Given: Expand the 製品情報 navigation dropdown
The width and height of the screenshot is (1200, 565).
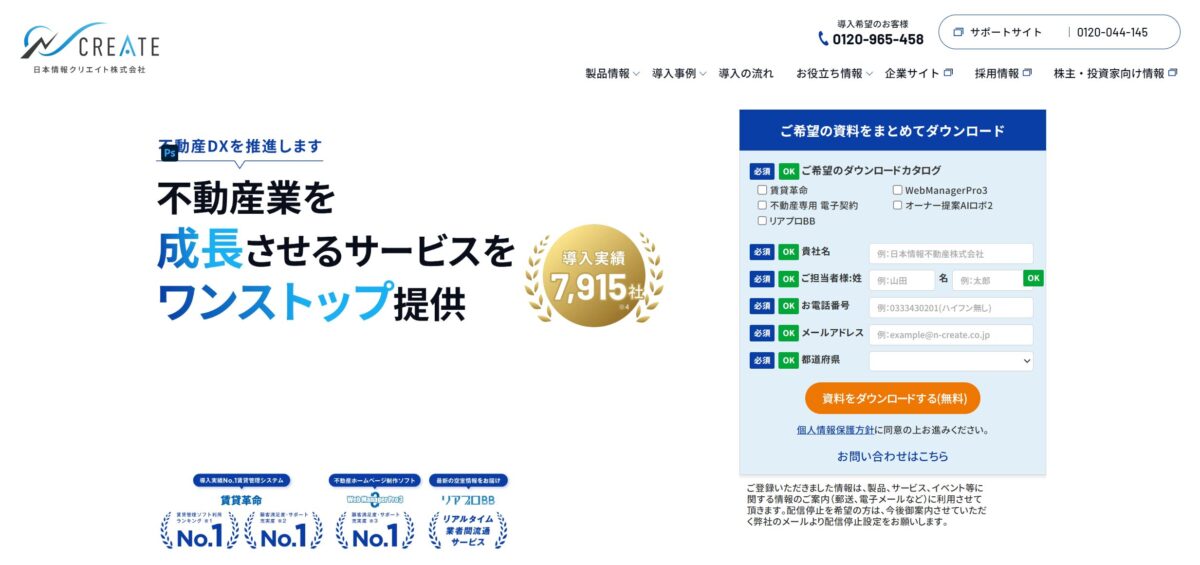Looking at the screenshot, I should (612, 73).
